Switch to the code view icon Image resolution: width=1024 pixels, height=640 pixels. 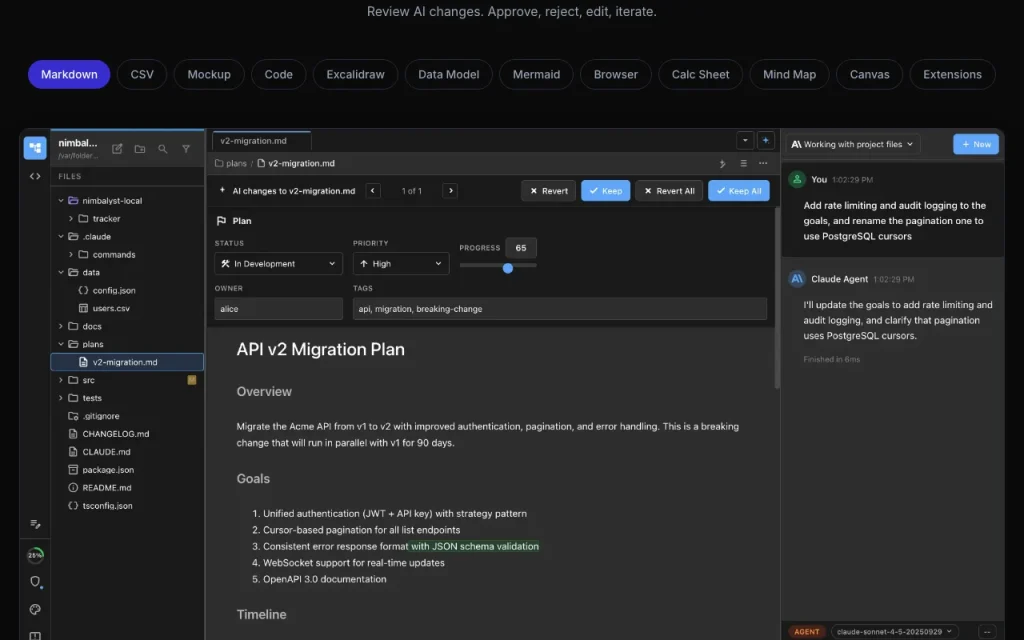pos(35,176)
